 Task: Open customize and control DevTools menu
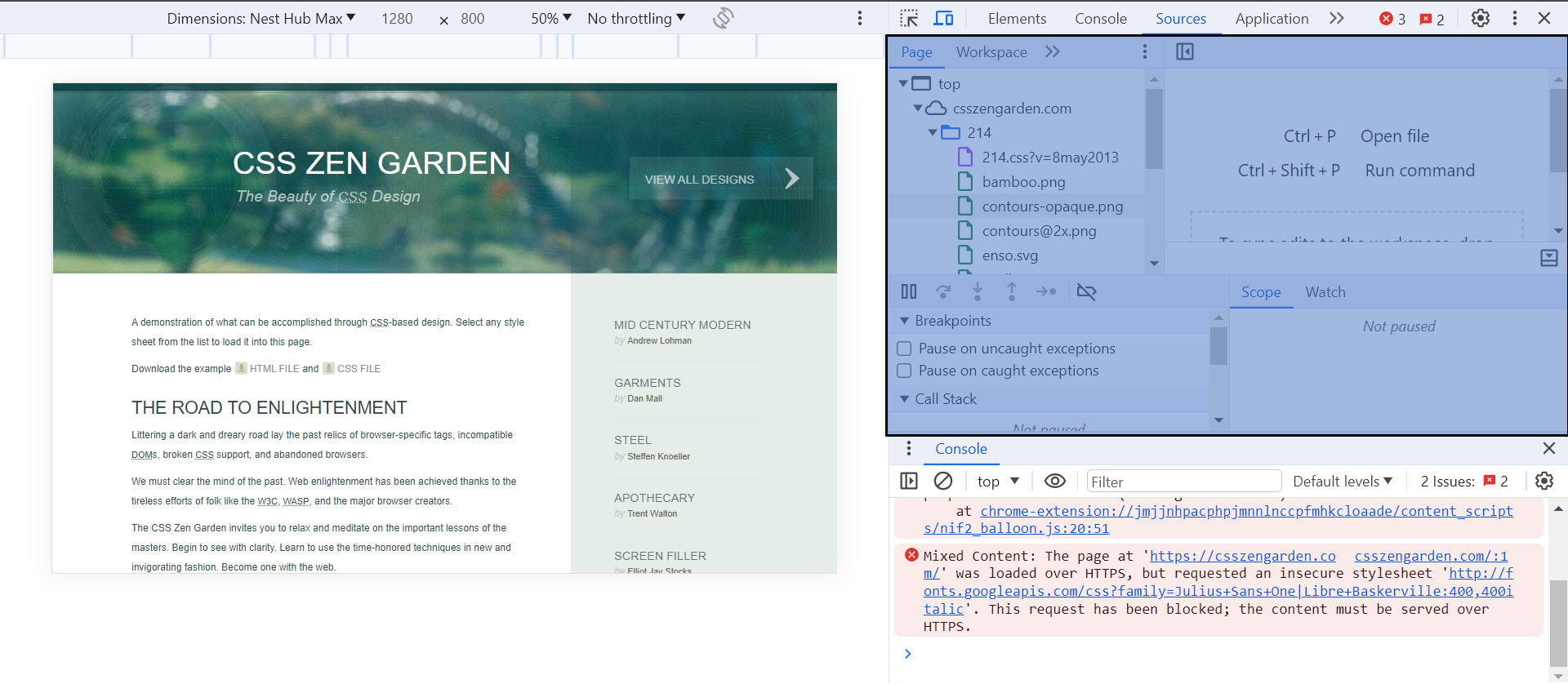pos(1515,18)
